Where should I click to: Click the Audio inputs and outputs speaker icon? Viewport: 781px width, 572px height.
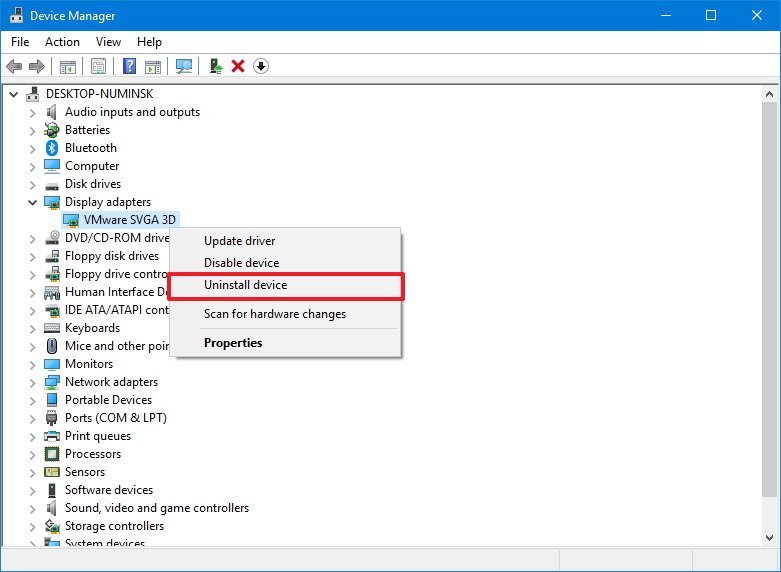pyautogui.click(x=52, y=112)
